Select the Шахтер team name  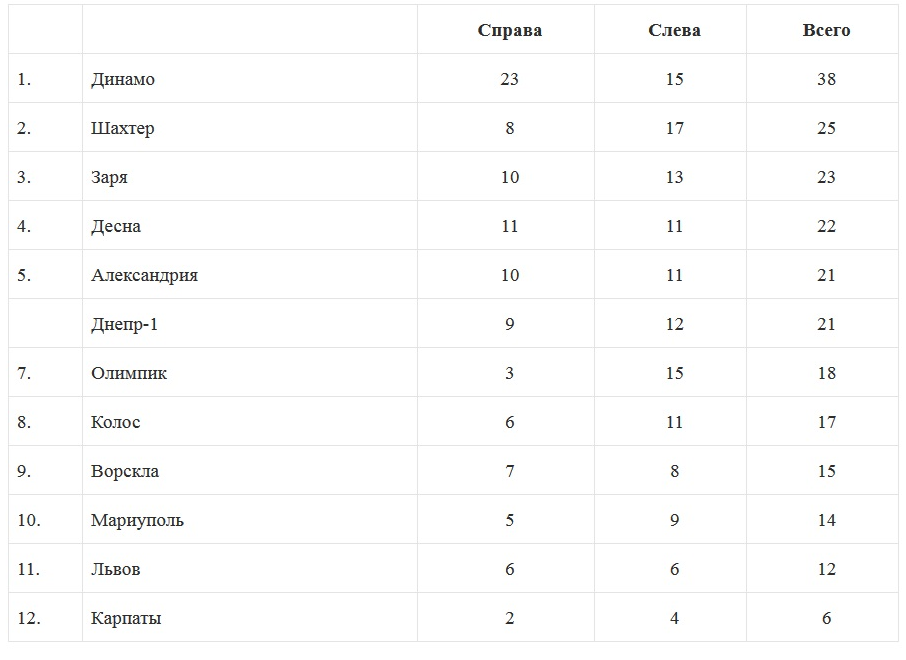(x=122, y=128)
